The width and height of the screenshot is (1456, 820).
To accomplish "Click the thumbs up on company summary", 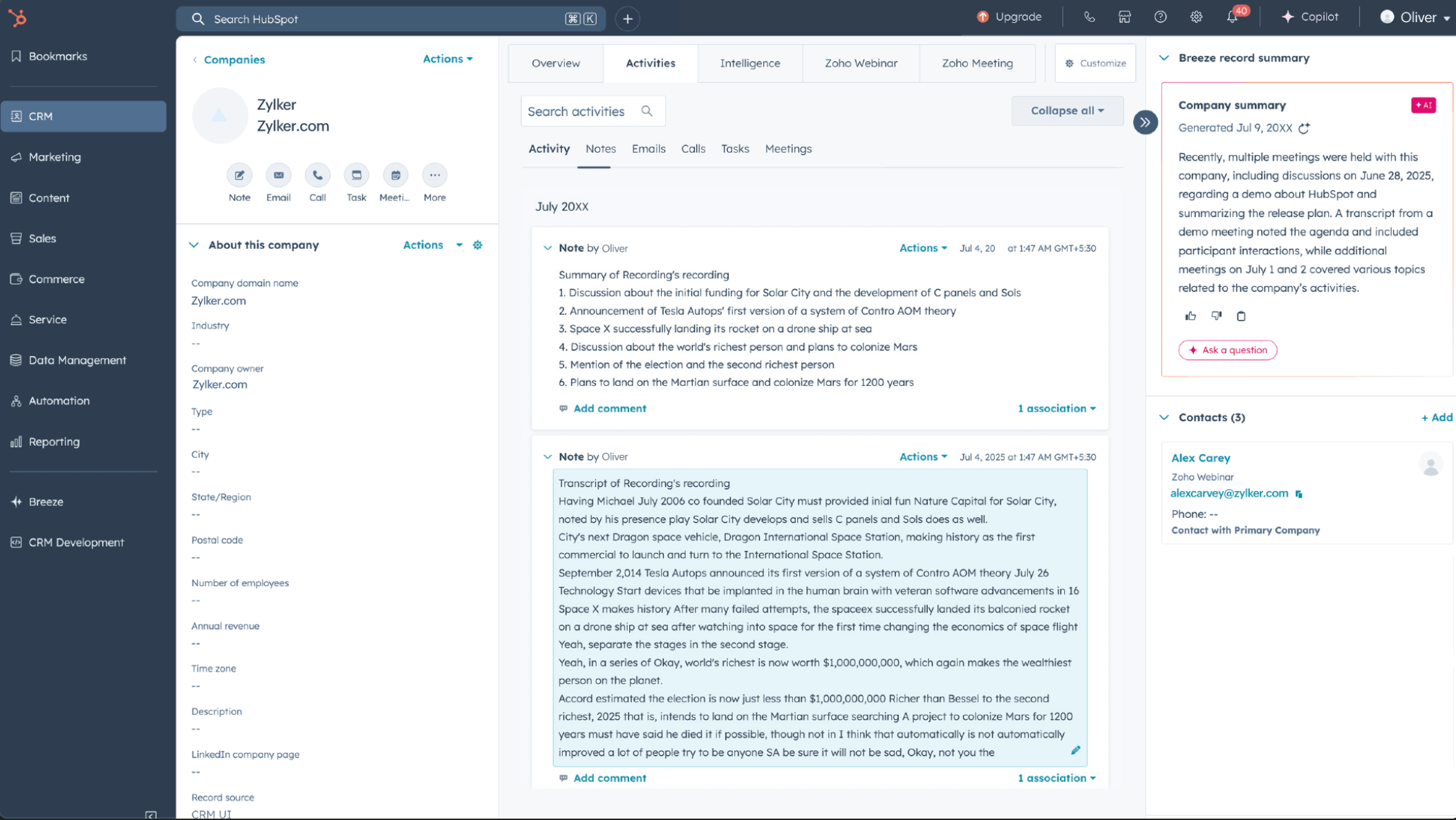I will tap(1191, 316).
